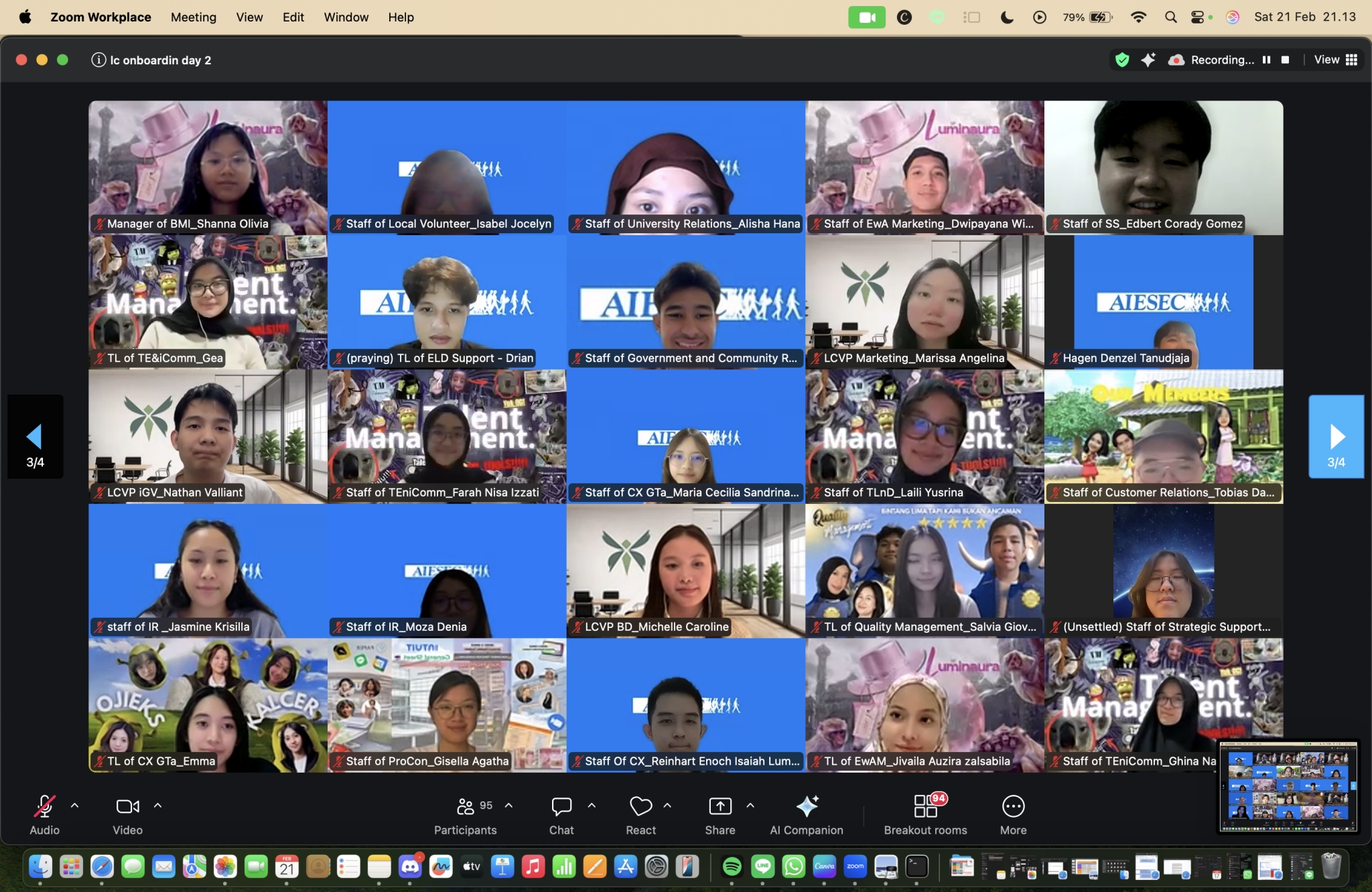Select LCVP Marketing_Marissa Angelina video tile

pos(924,302)
